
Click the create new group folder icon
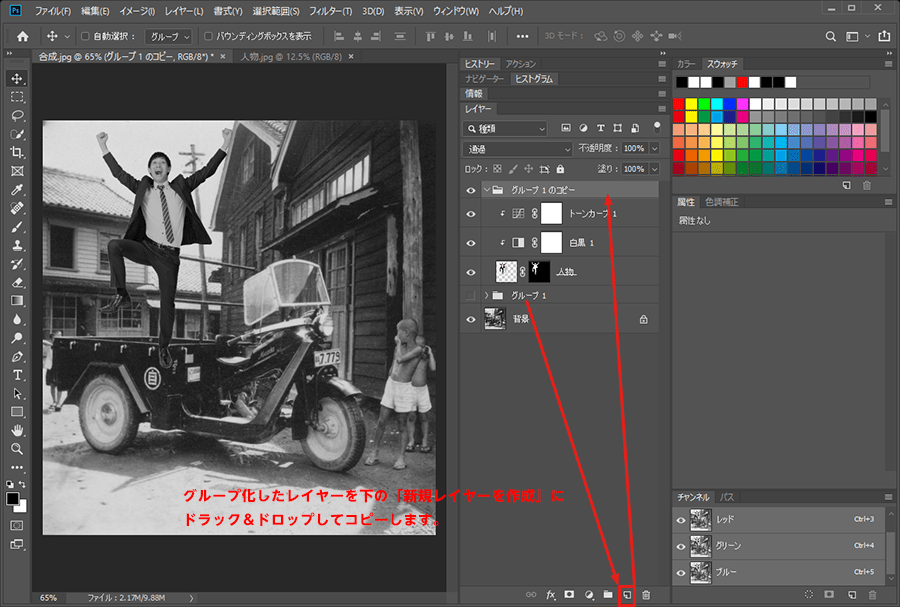(608, 595)
